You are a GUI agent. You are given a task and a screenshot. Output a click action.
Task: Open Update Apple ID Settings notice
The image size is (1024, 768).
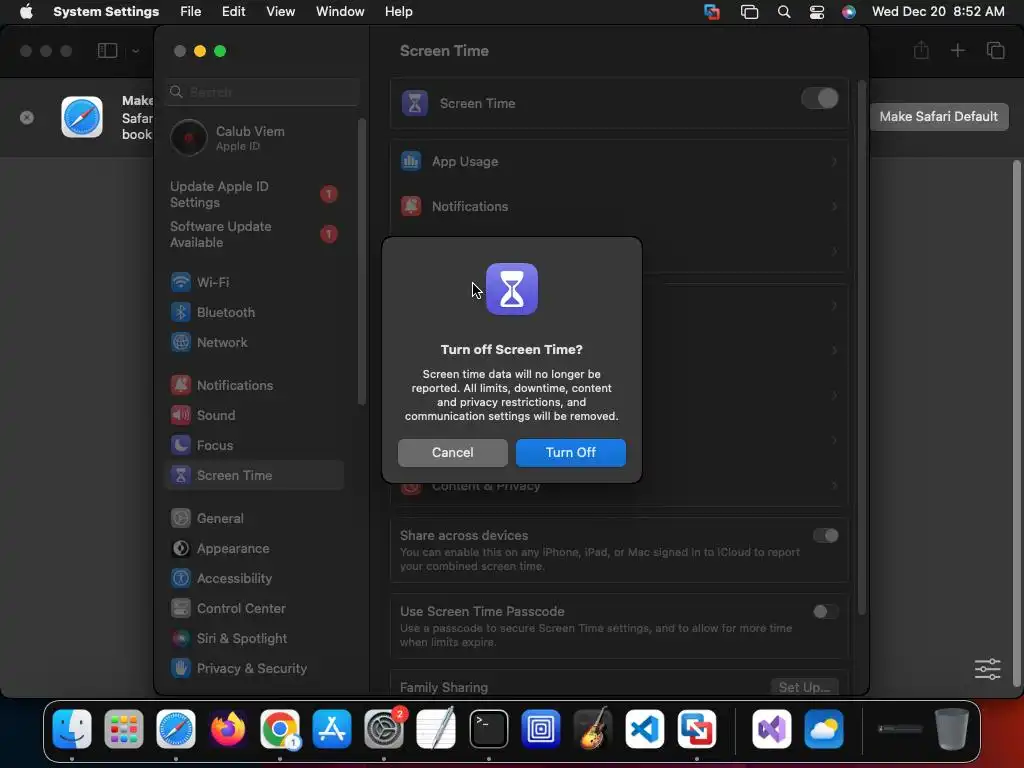(255, 195)
